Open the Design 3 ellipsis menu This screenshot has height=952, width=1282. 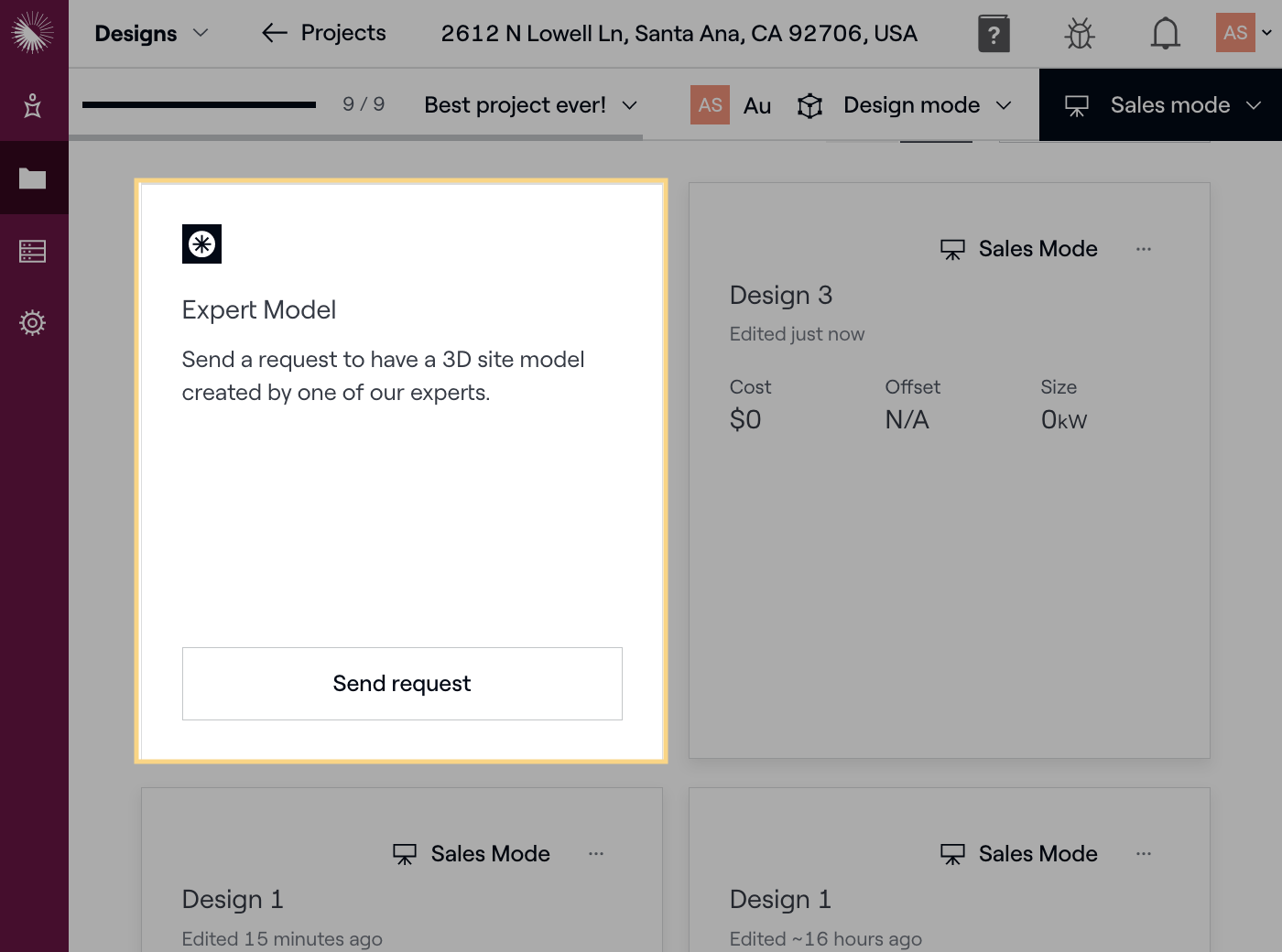tap(1143, 248)
